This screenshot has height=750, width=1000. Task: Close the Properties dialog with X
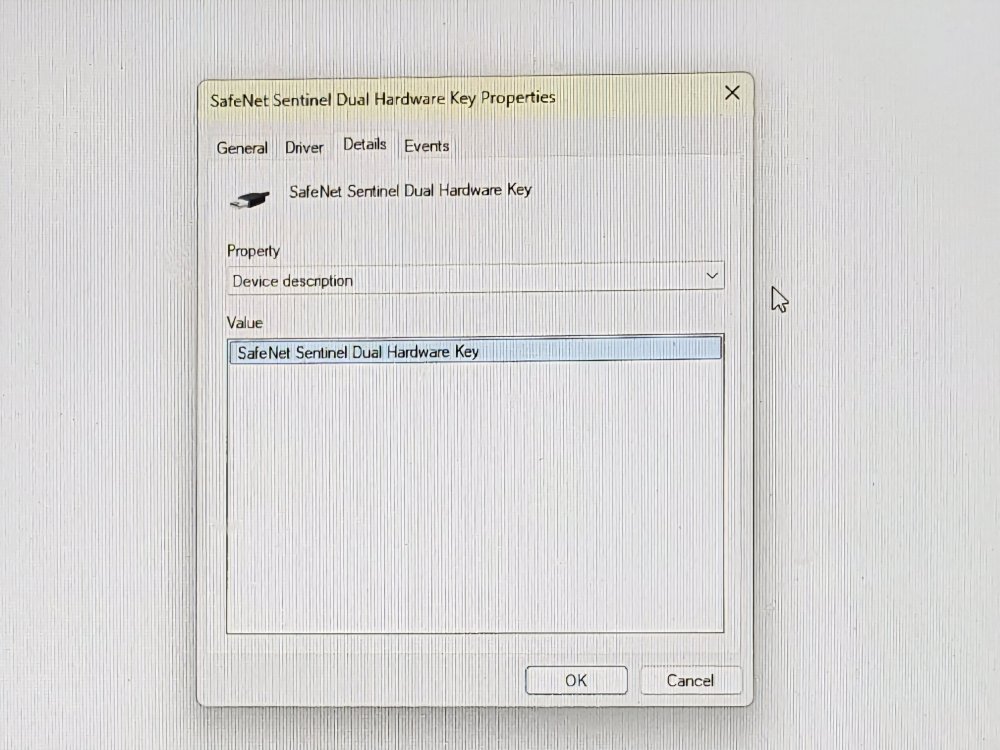[x=732, y=93]
